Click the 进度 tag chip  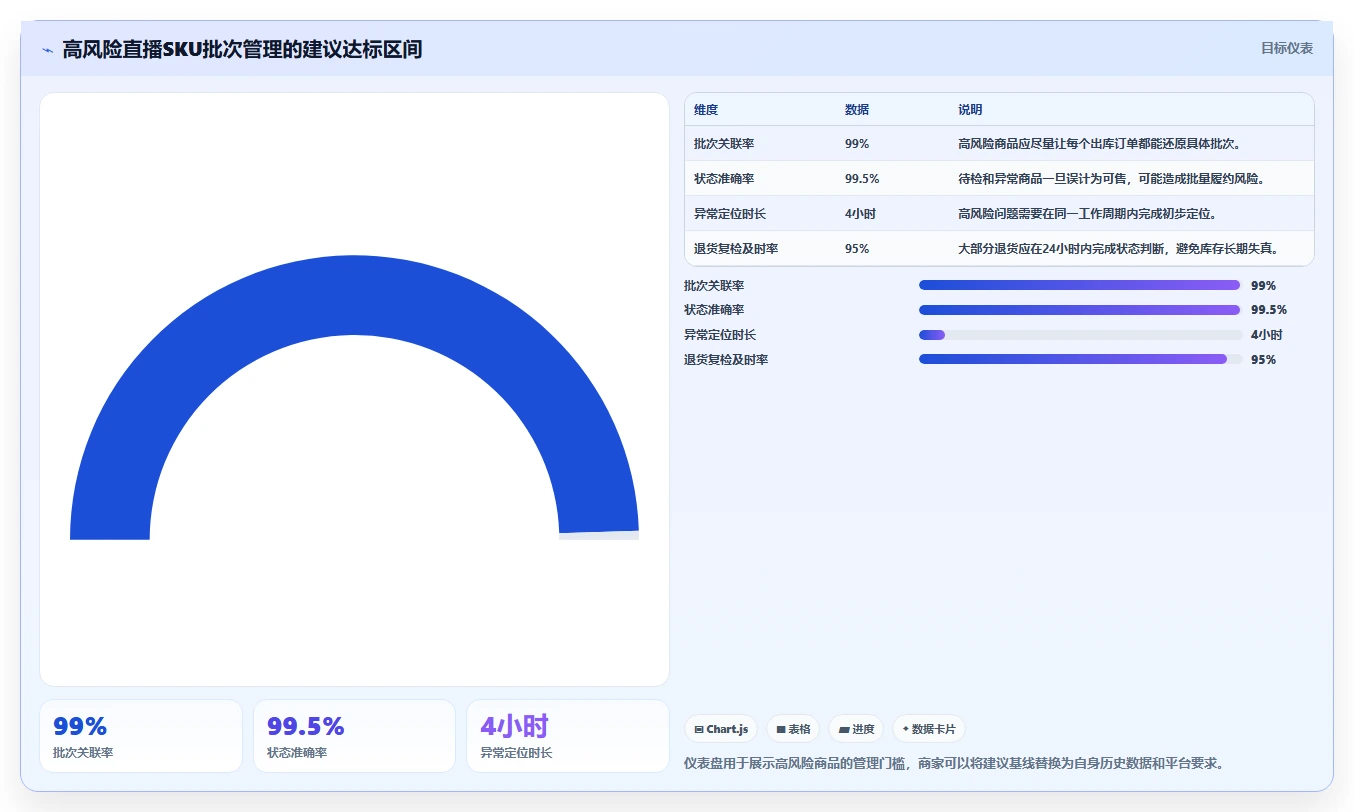pos(856,729)
